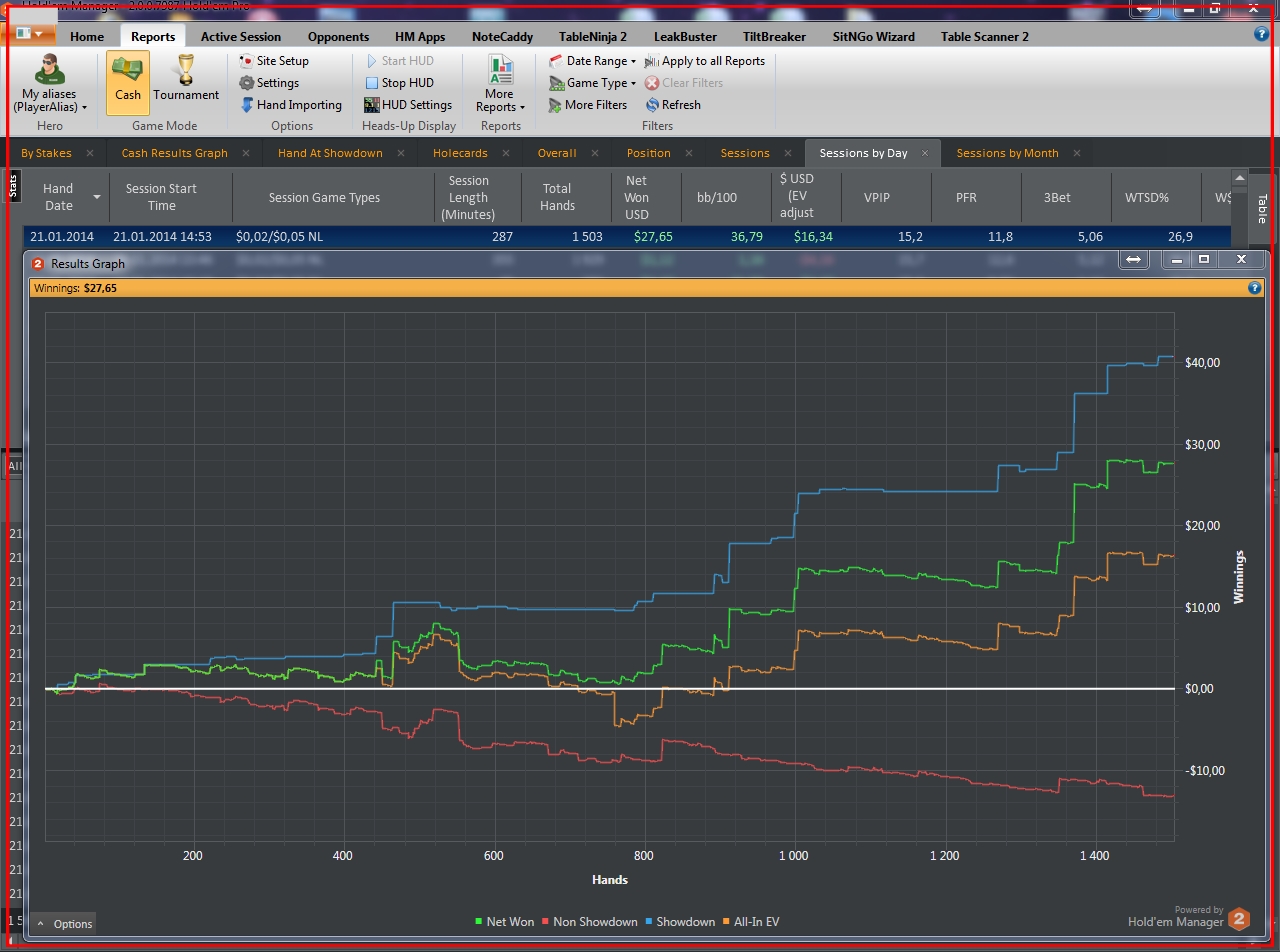The height and width of the screenshot is (952, 1280).
Task: Switch to Cash Results Graph tab
Action: pyautogui.click(x=175, y=153)
